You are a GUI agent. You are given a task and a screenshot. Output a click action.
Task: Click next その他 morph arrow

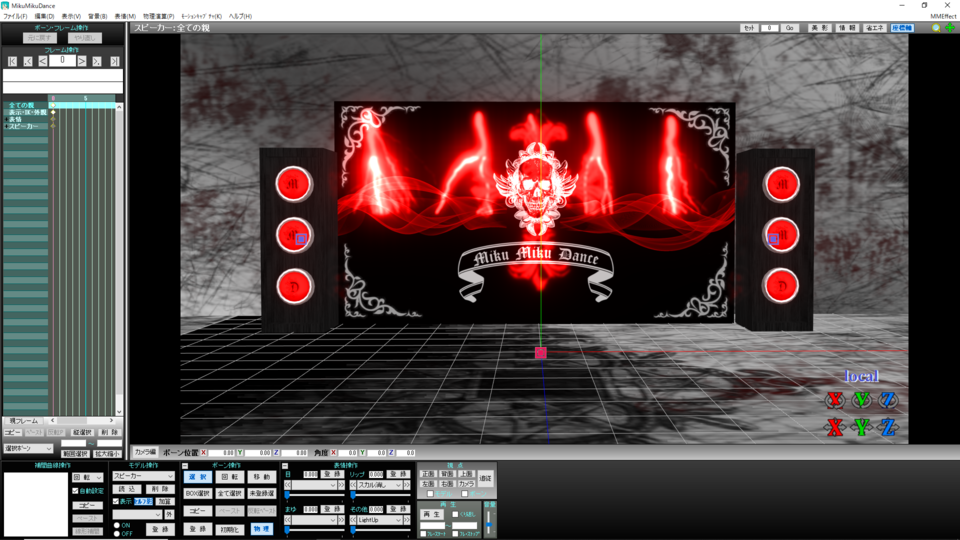point(407,520)
